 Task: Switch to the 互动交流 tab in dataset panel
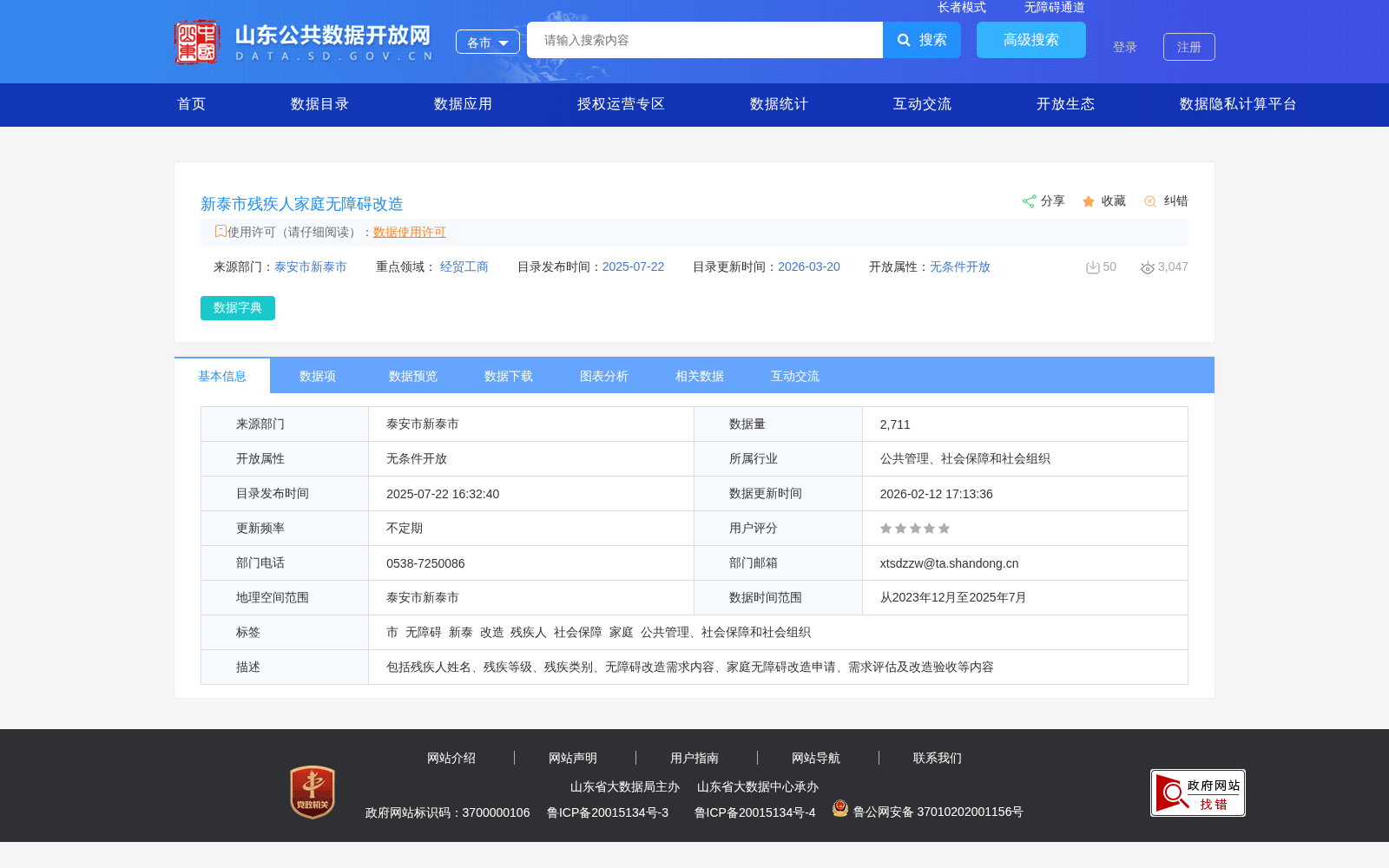click(795, 376)
